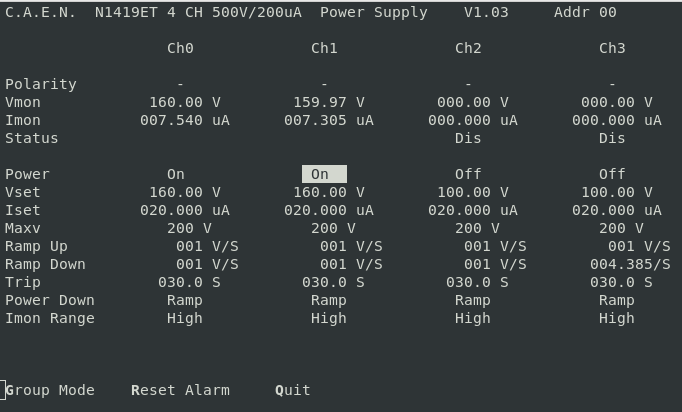The width and height of the screenshot is (682, 412).
Task: Toggle Ch3 Power Down Ramp setting
Action: coord(617,301)
